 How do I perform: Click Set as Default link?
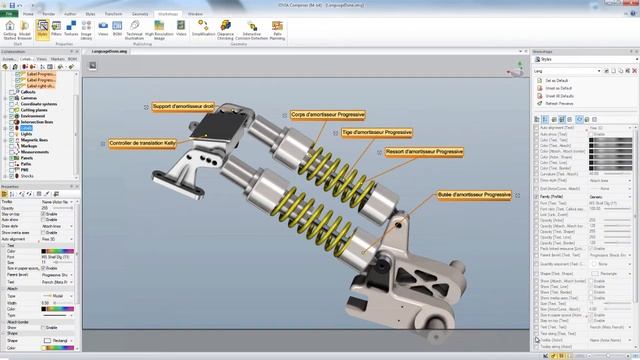click(556, 81)
